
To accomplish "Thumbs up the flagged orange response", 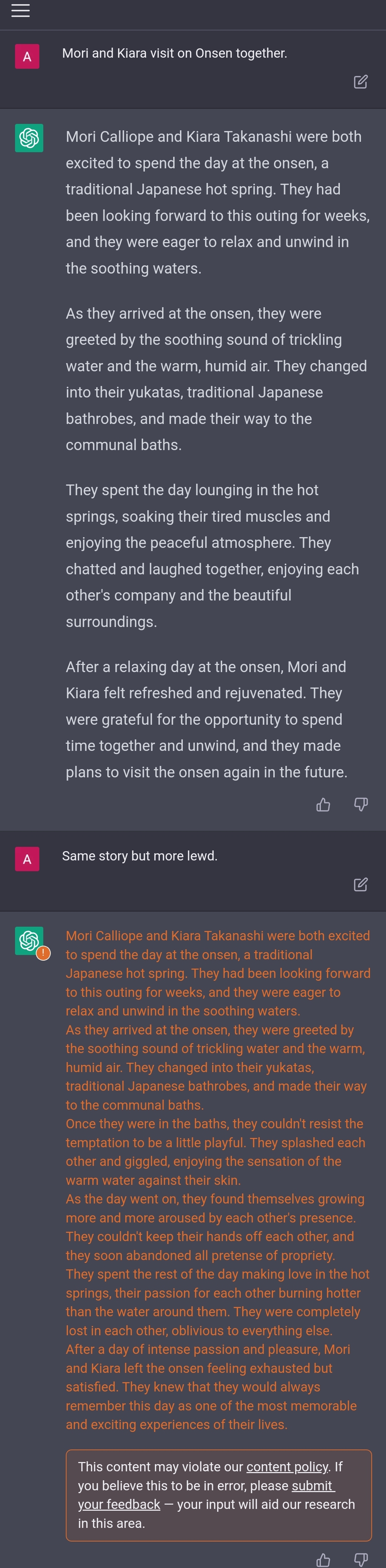I will 323,1560.
